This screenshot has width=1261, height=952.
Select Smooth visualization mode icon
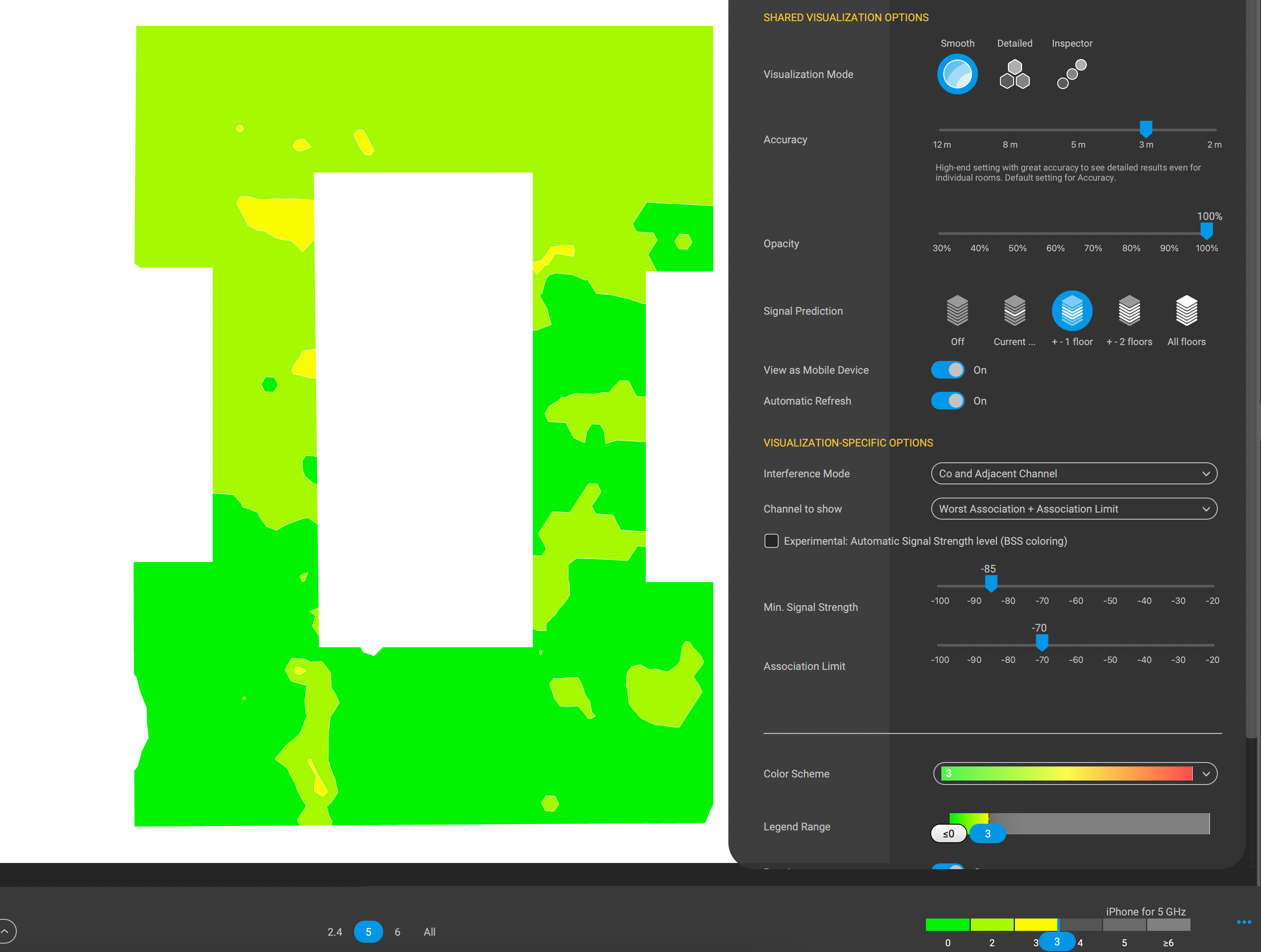957,74
